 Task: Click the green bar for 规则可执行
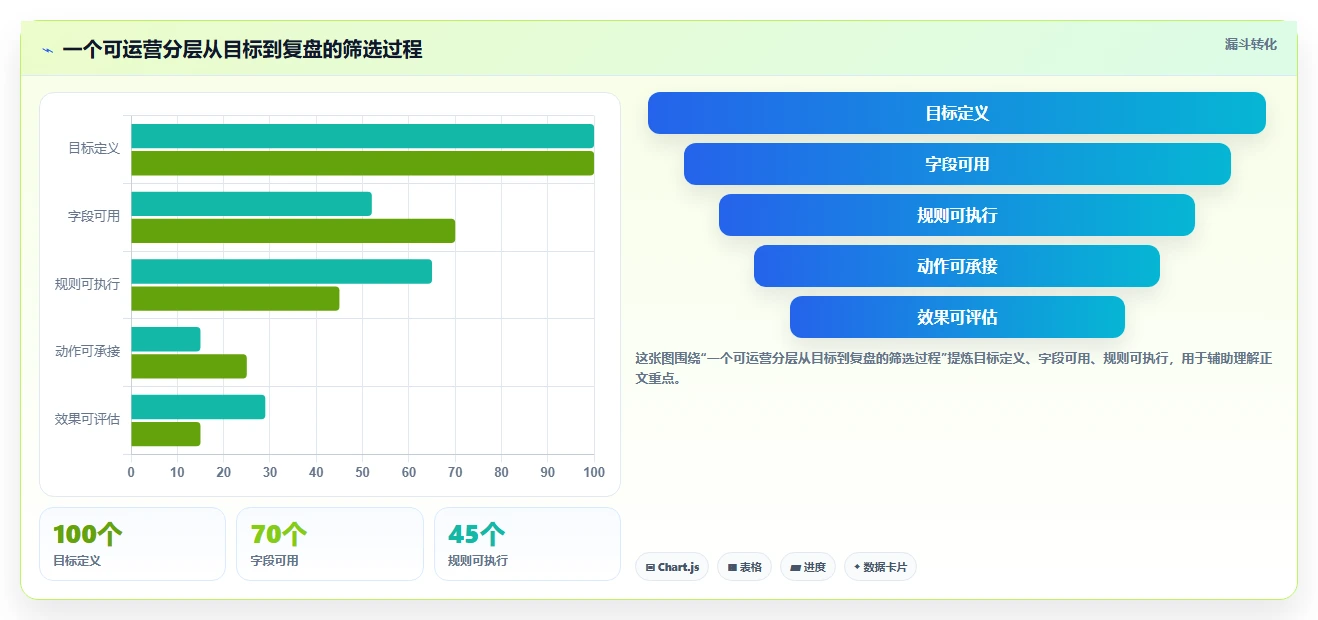pos(235,298)
